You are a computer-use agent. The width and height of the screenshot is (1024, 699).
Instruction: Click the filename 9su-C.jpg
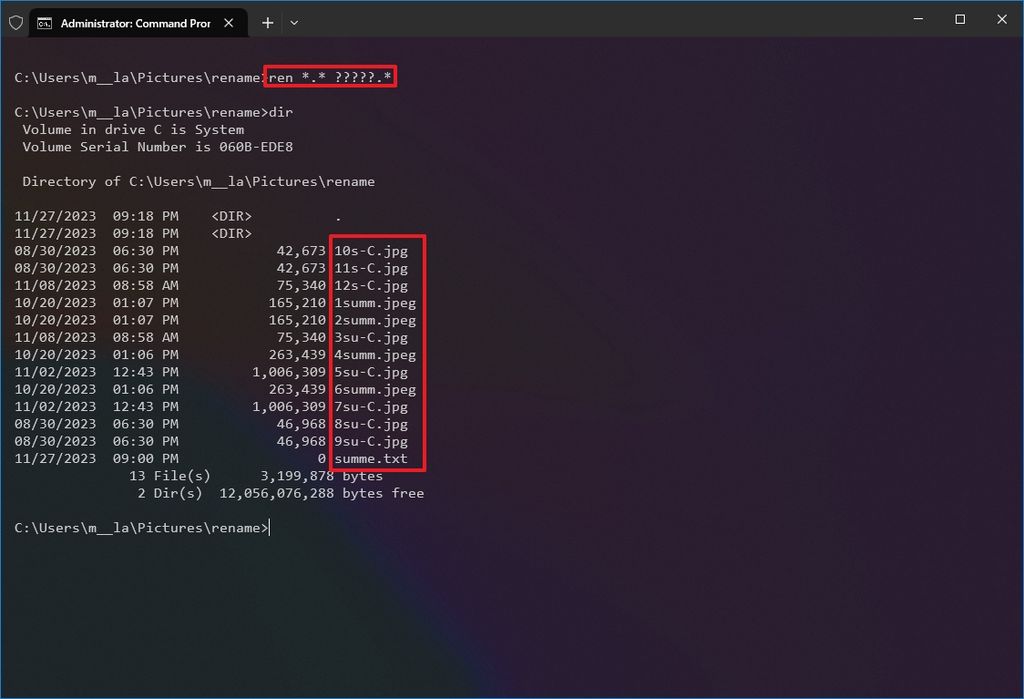370,441
